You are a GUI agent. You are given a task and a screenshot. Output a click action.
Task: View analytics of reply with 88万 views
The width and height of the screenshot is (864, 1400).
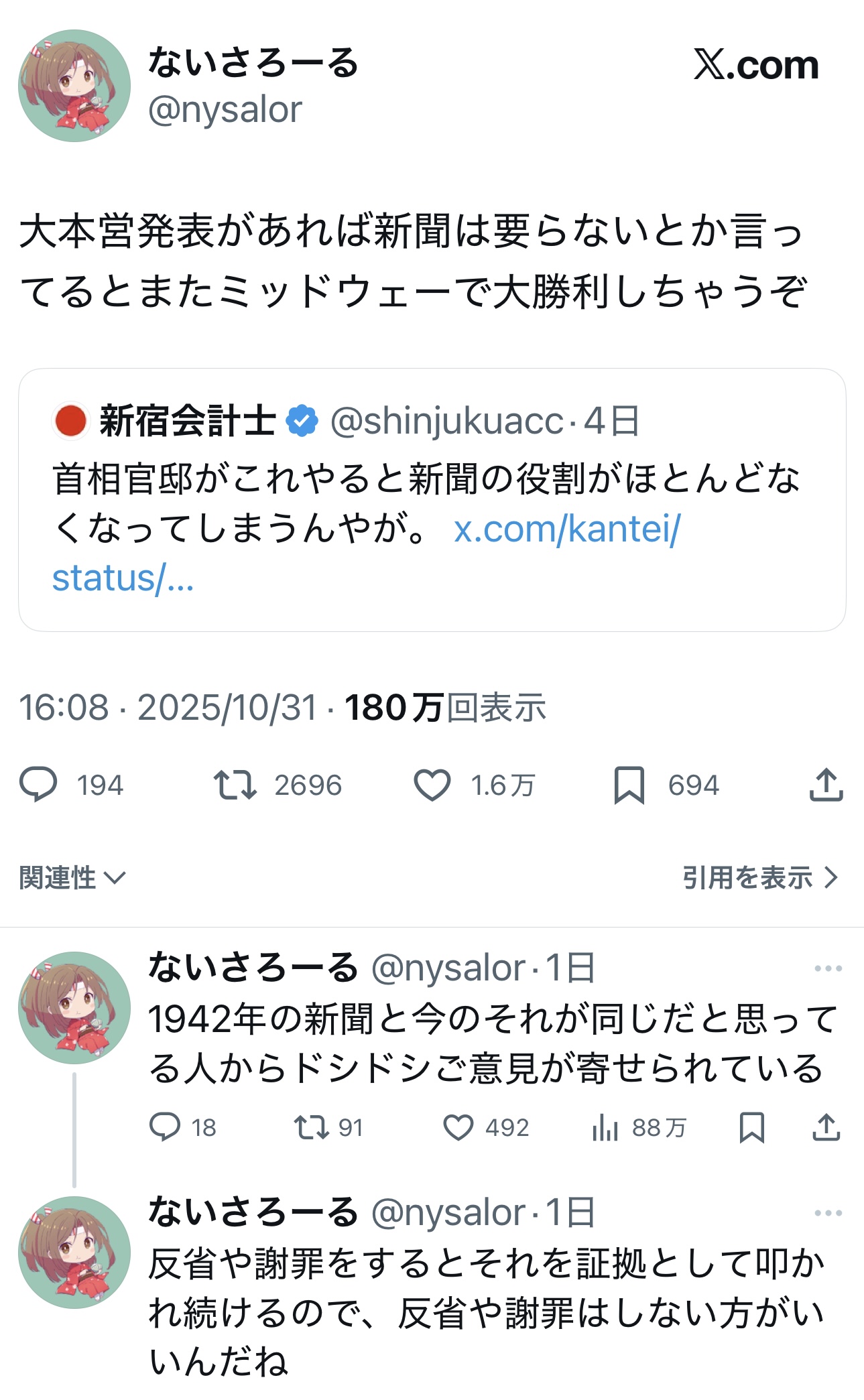[x=605, y=1127]
